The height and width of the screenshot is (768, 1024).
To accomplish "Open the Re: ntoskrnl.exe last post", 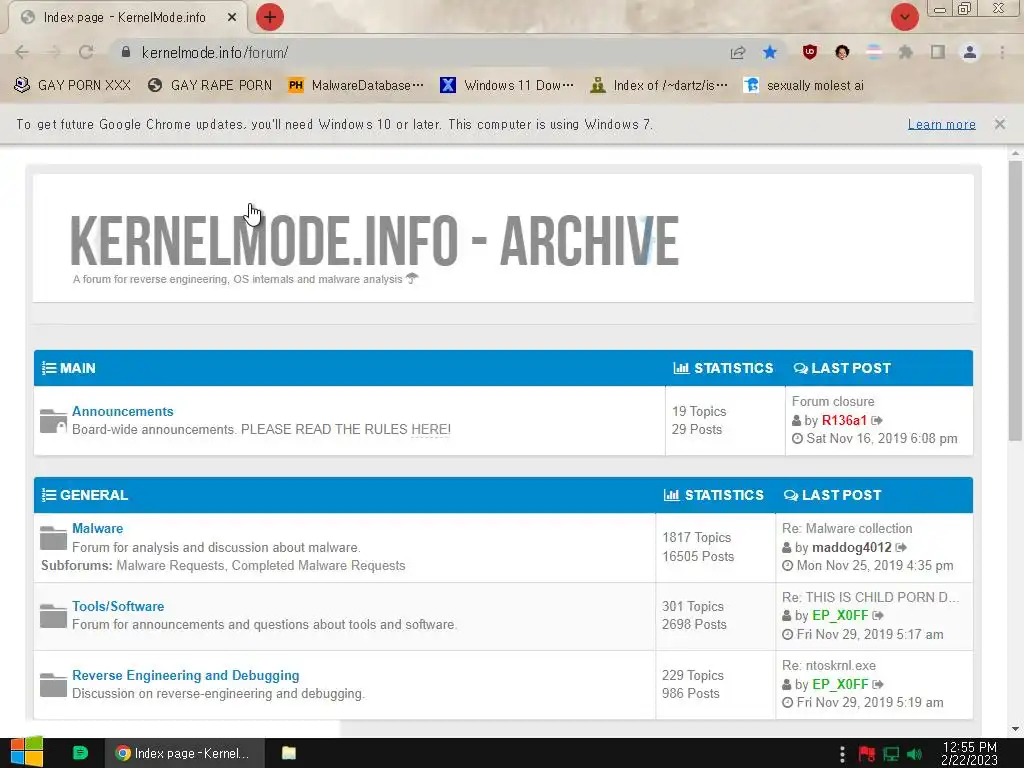I will [x=829, y=665].
